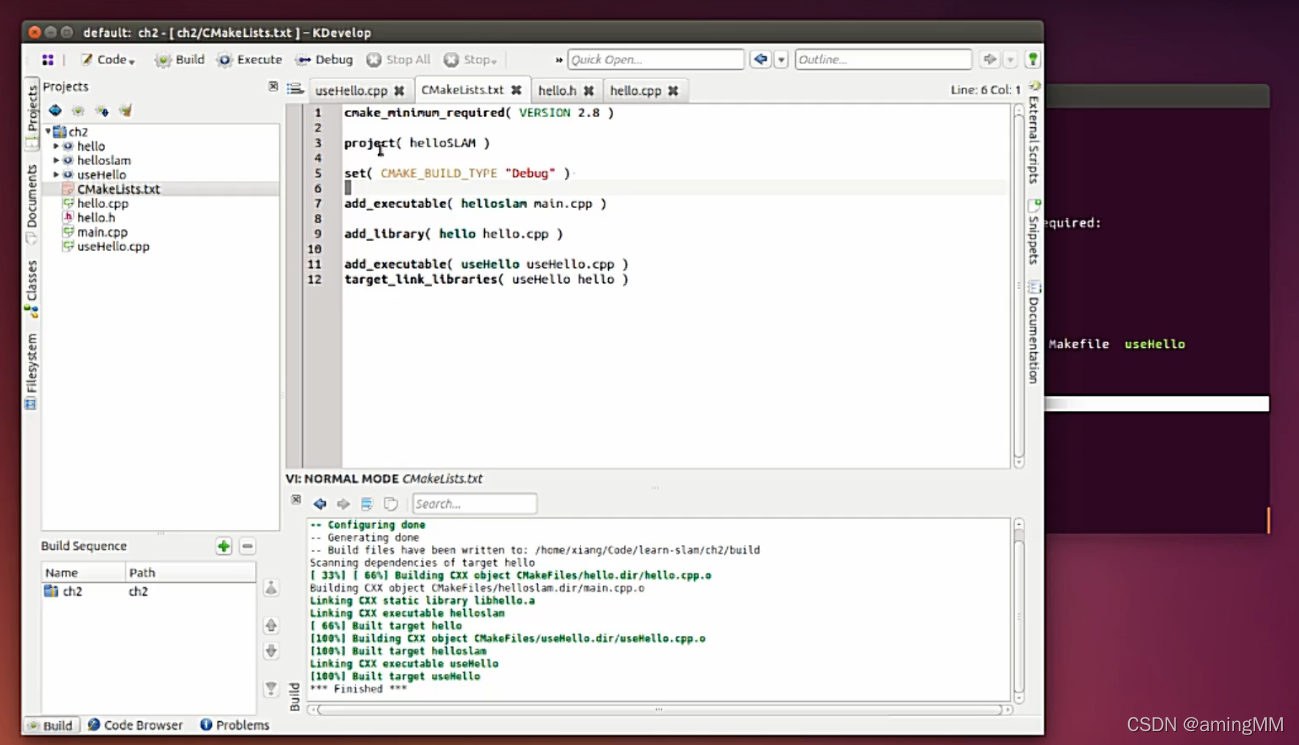This screenshot has width=1299, height=745.
Task: Start Debug from the toolbar
Action: click(324, 60)
